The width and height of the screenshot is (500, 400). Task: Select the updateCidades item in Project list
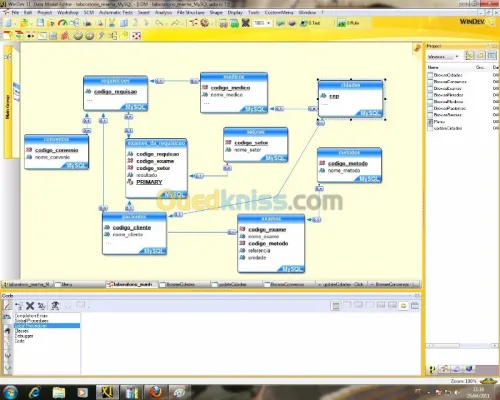click(447, 128)
